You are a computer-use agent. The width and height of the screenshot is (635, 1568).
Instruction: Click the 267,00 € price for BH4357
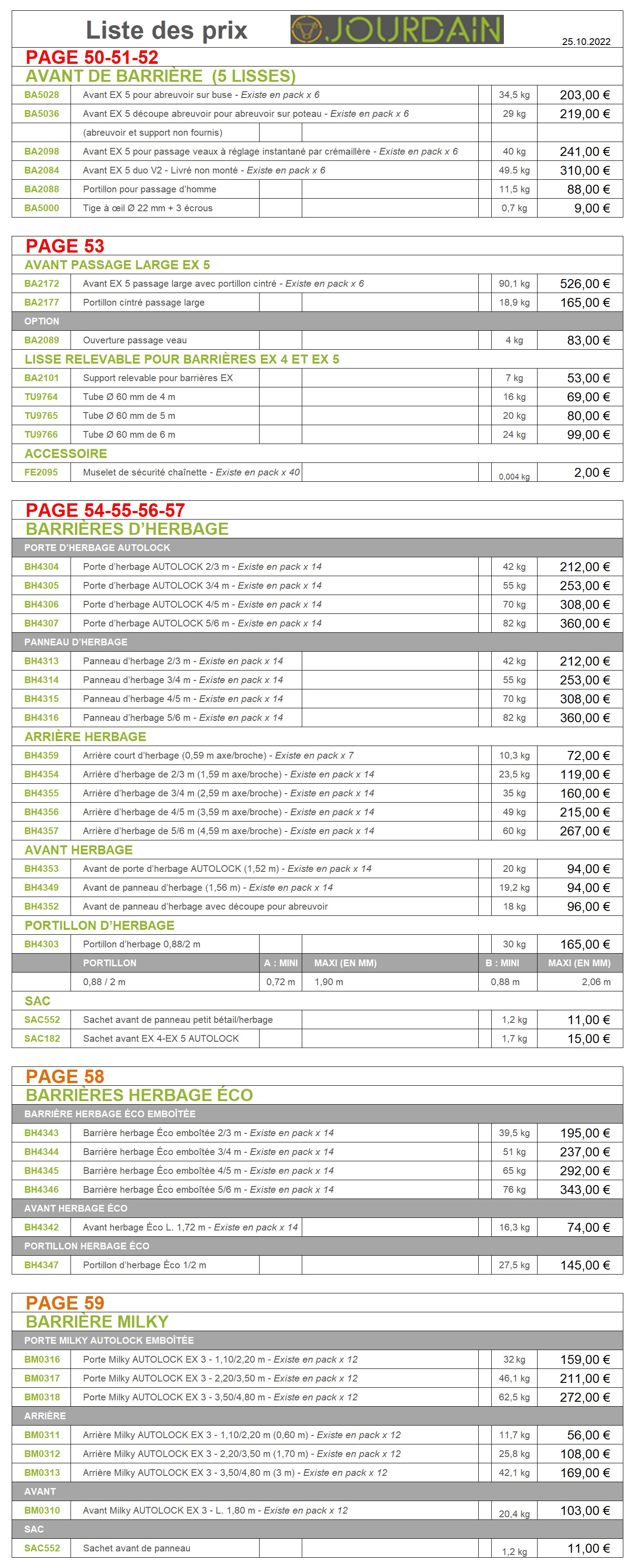pyautogui.click(x=584, y=831)
